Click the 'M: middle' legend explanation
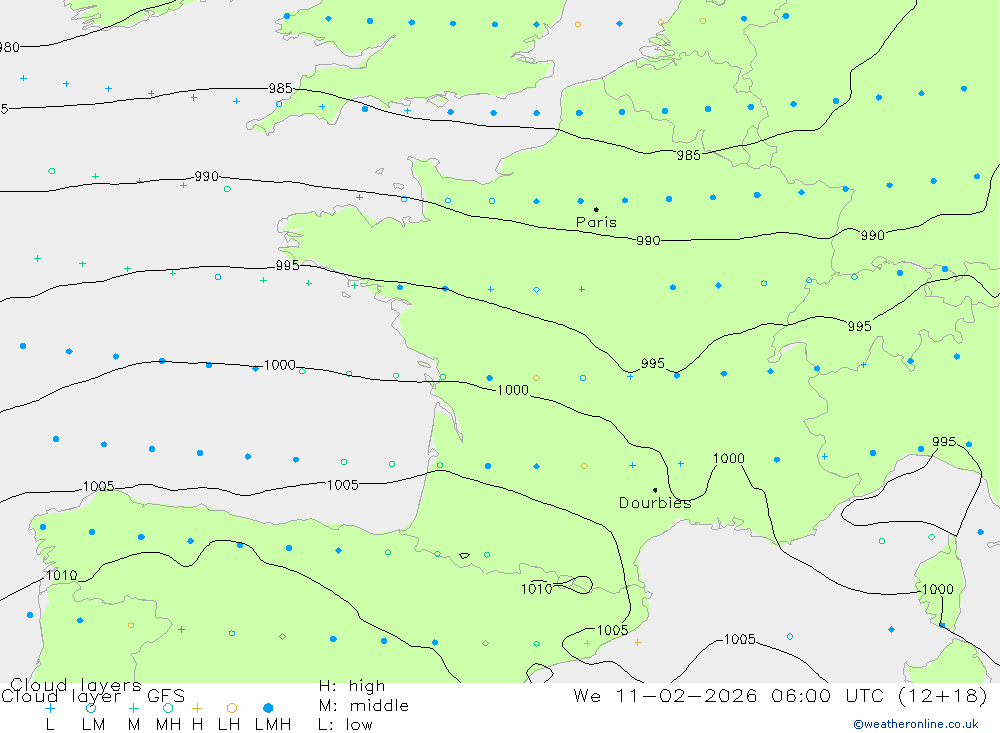1000x733 pixels. 364,706
